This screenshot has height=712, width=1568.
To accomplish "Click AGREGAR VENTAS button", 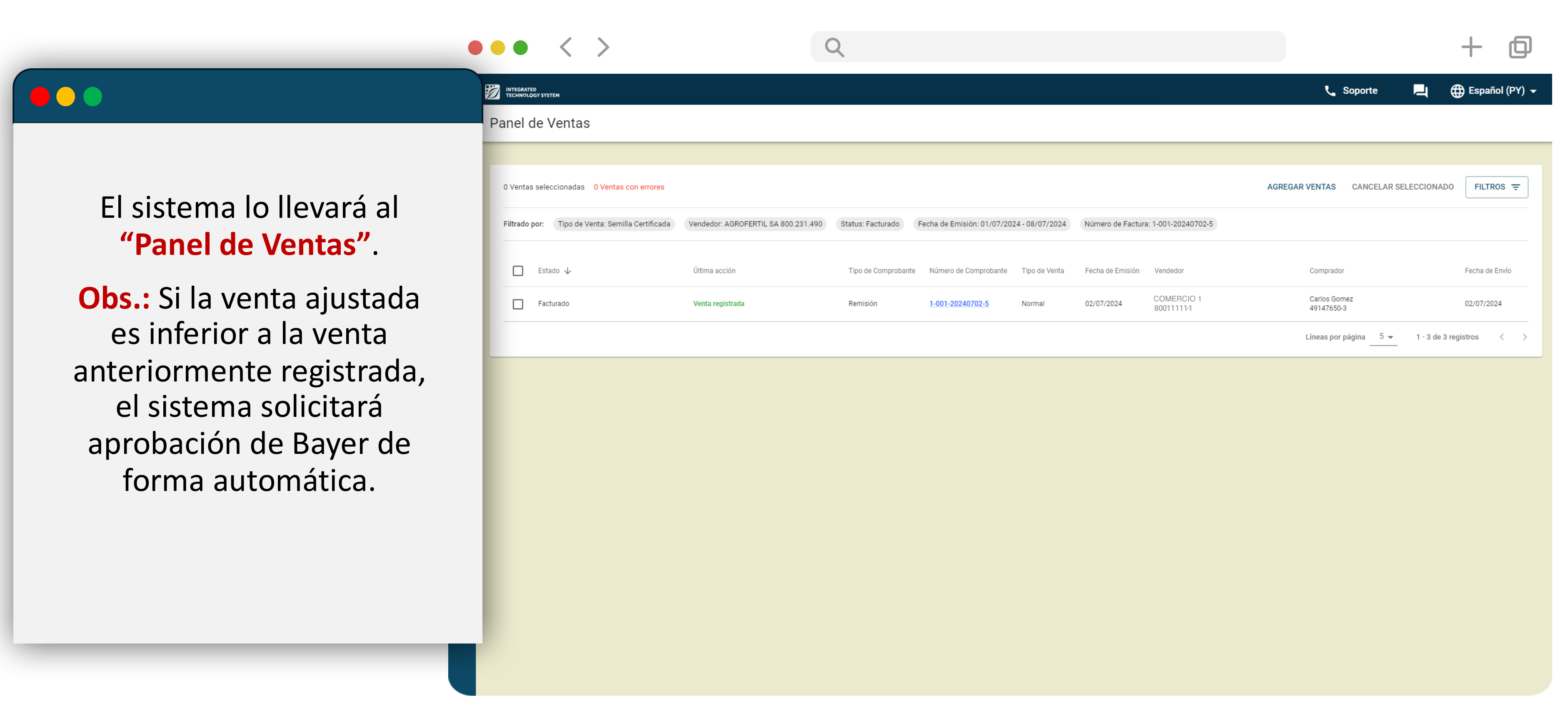I will (1301, 187).
